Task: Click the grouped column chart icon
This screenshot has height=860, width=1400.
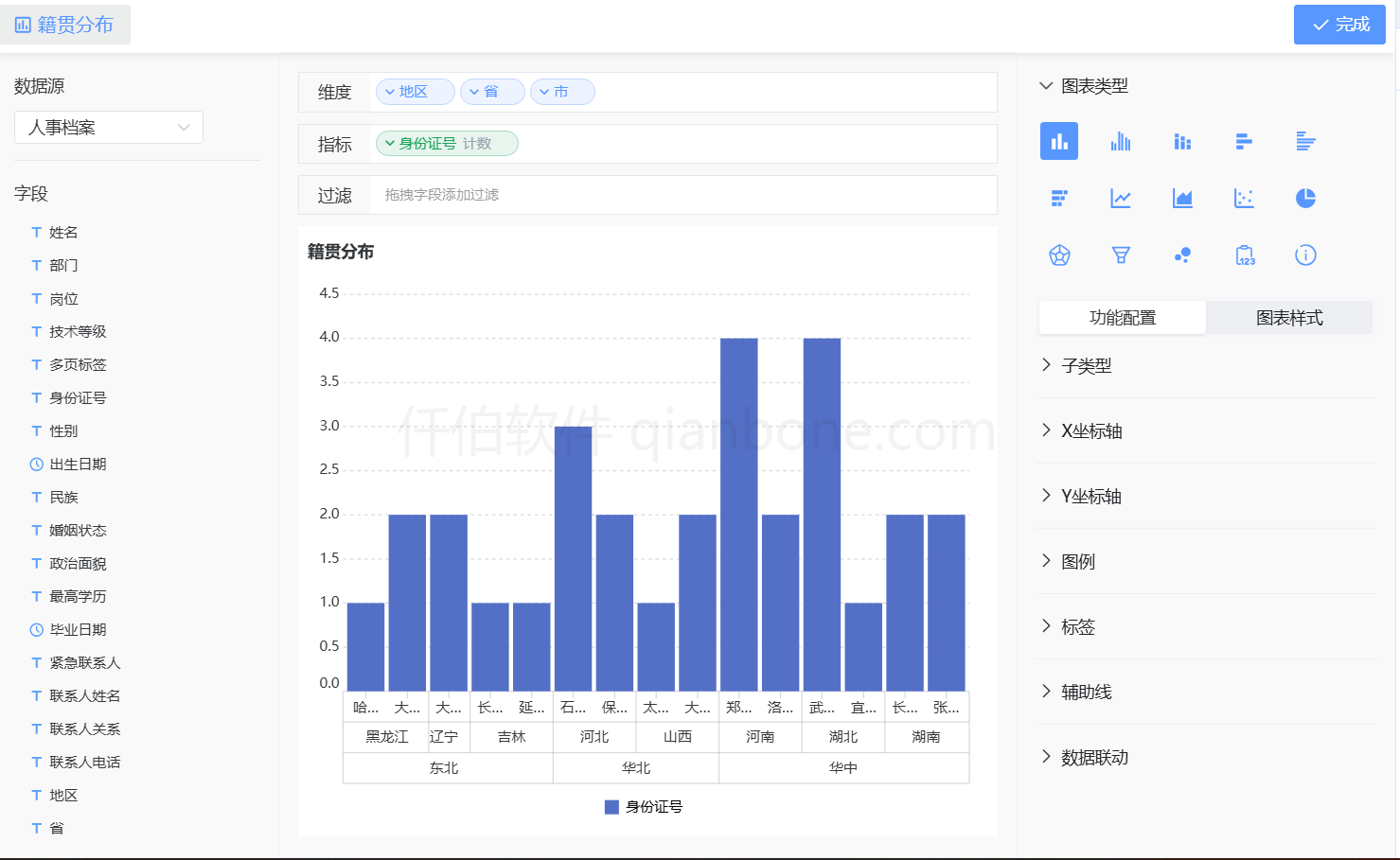Action: [1121, 140]
